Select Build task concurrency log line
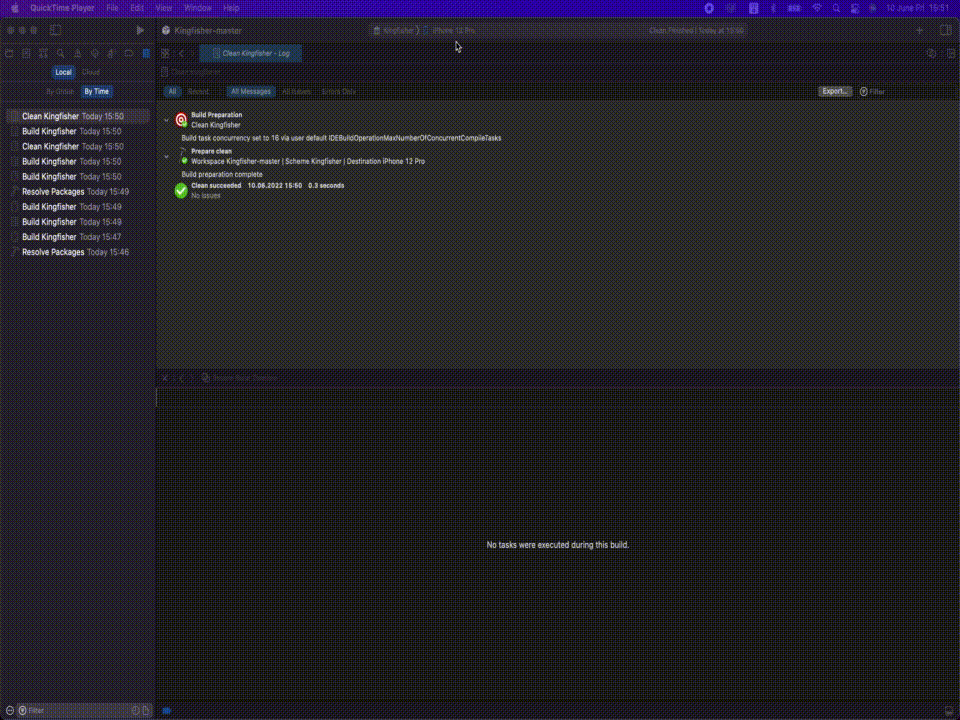This screenshot has width=960, height=720. [341, 138]
